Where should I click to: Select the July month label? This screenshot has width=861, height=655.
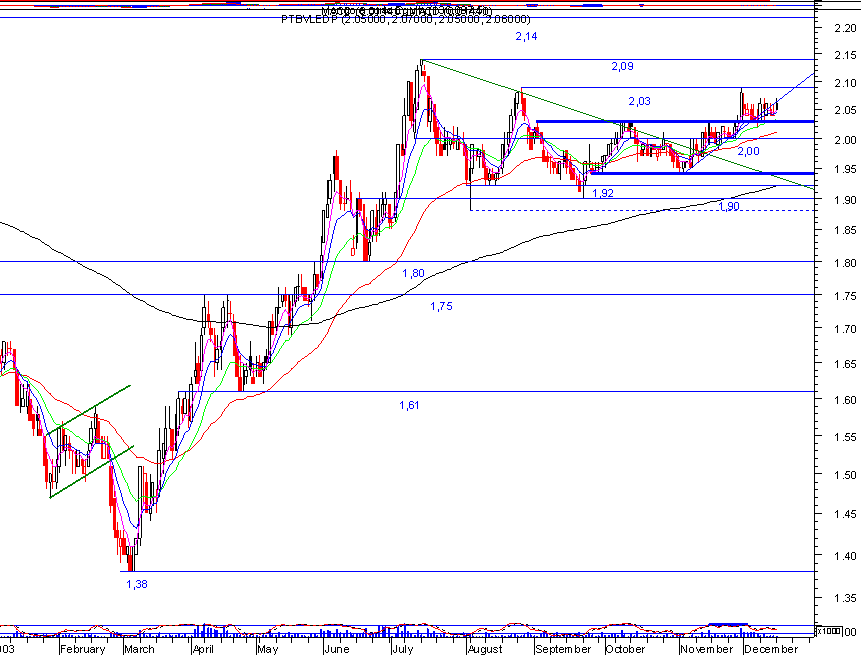pos(402,649)
